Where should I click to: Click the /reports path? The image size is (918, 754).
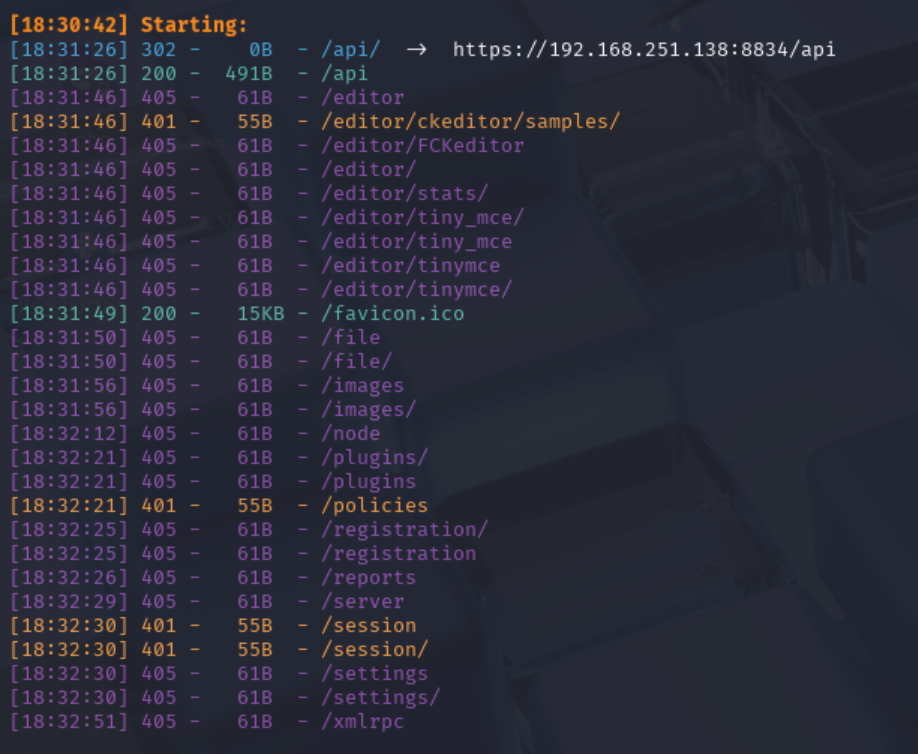[x=369, y=578]
